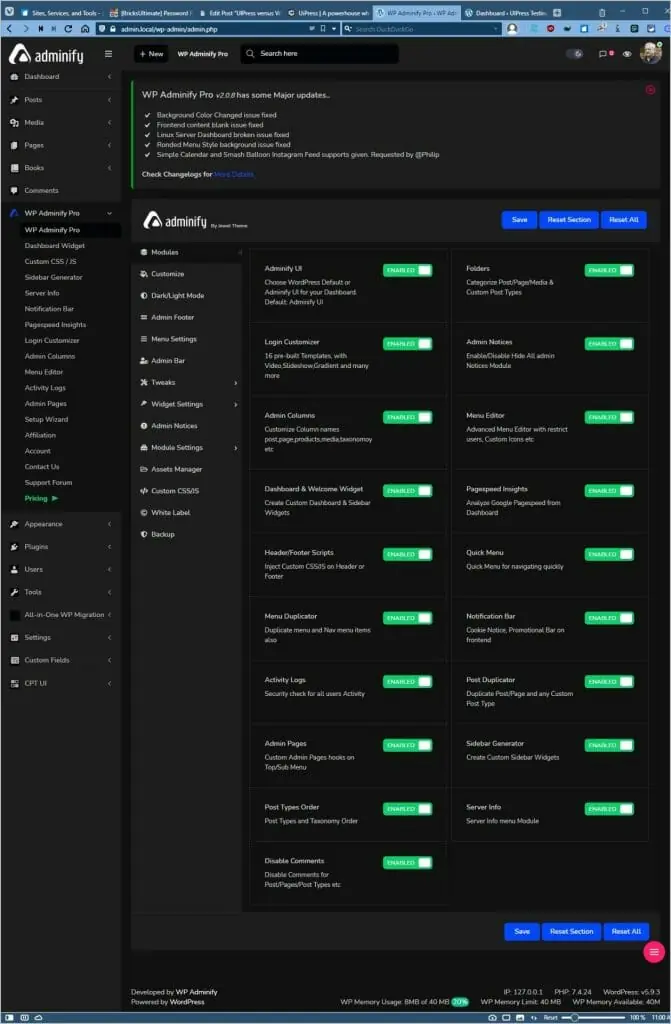Click the Posts pin icon in sidebar
Screen dimensions: 671x1024
pyautogui.click(x=14, y=100)
